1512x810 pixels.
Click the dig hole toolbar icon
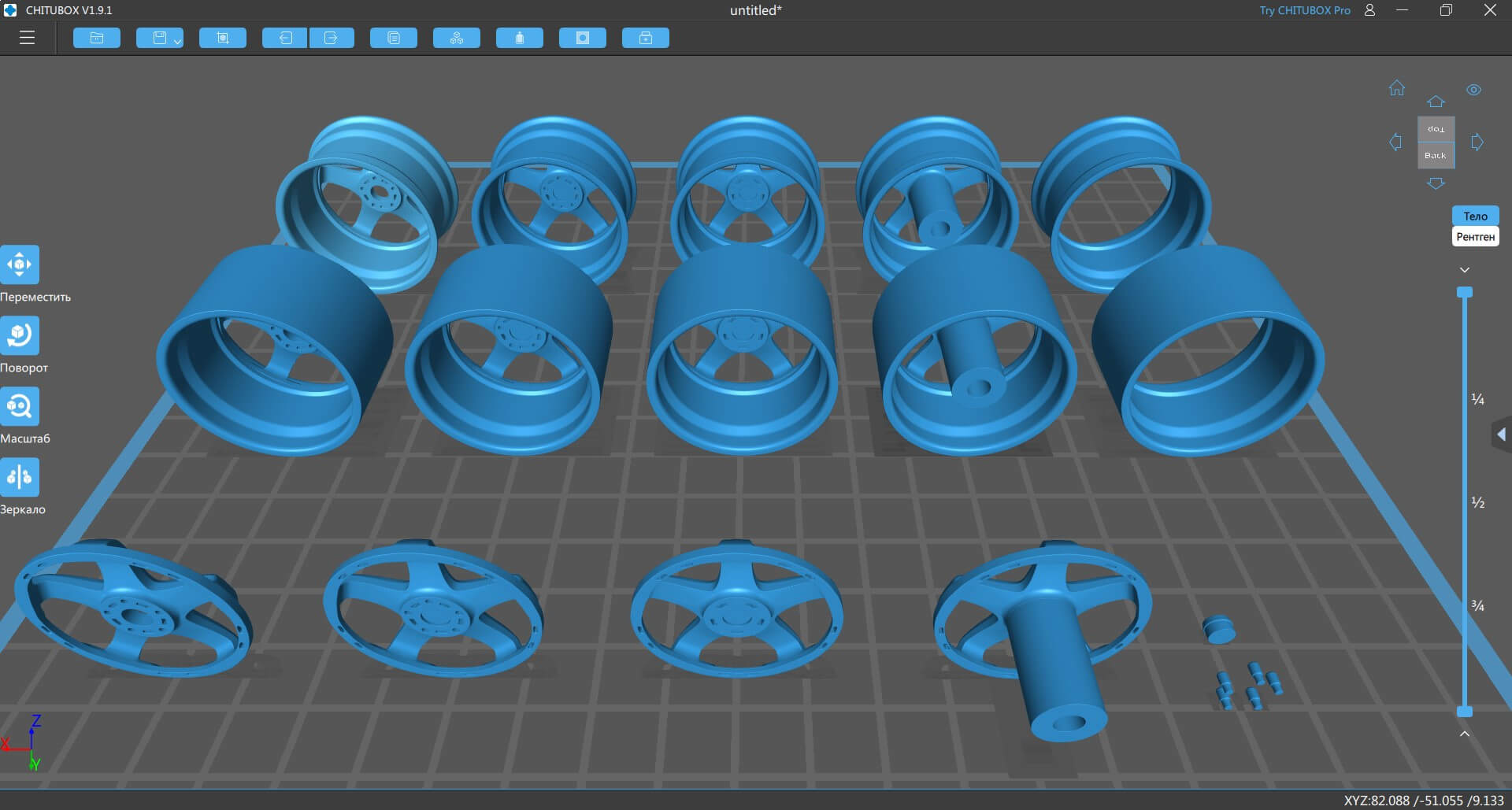[x=583, y=38]
